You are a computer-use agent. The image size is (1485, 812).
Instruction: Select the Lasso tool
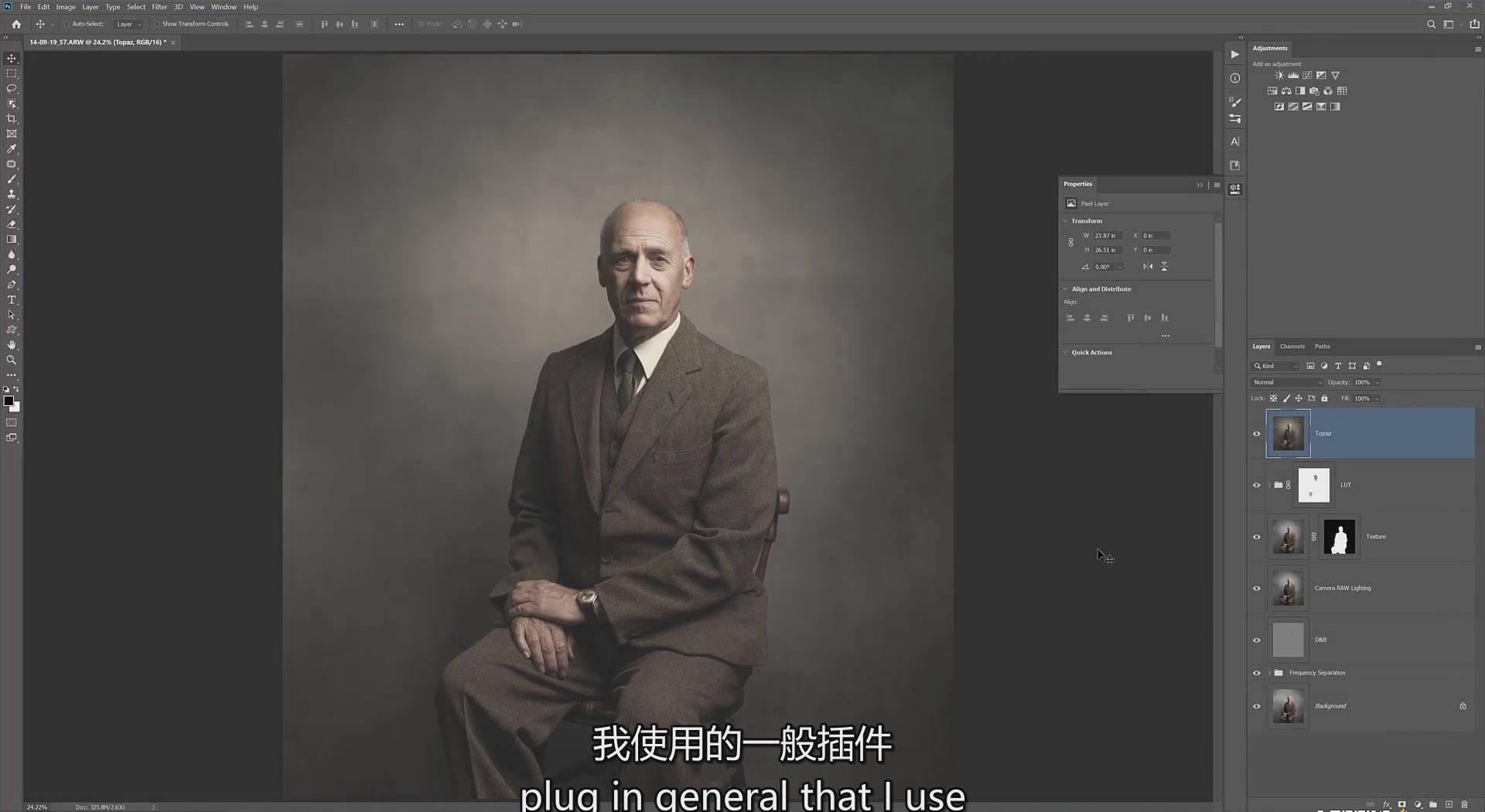point(12,89)
